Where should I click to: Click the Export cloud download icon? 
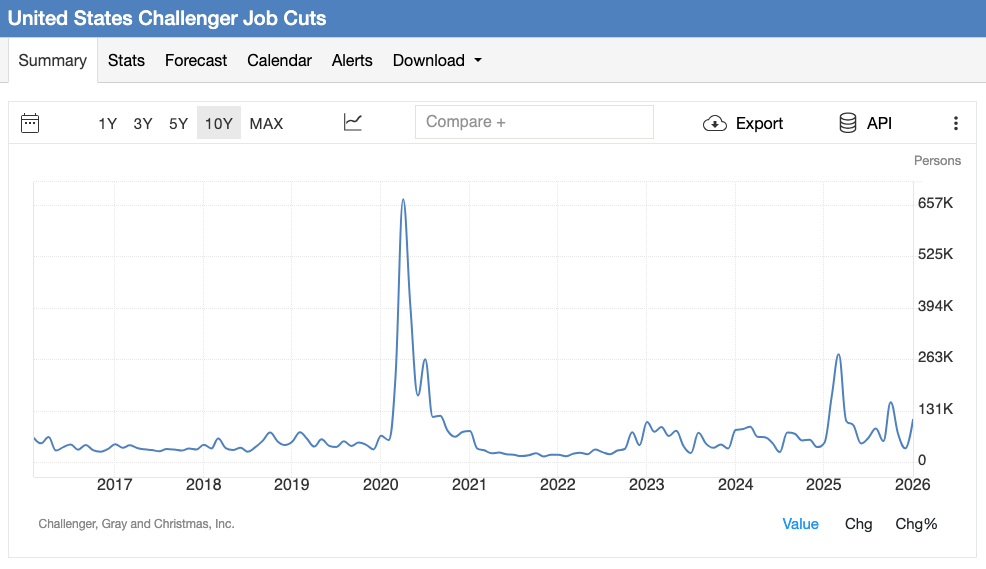click(714, 123)
